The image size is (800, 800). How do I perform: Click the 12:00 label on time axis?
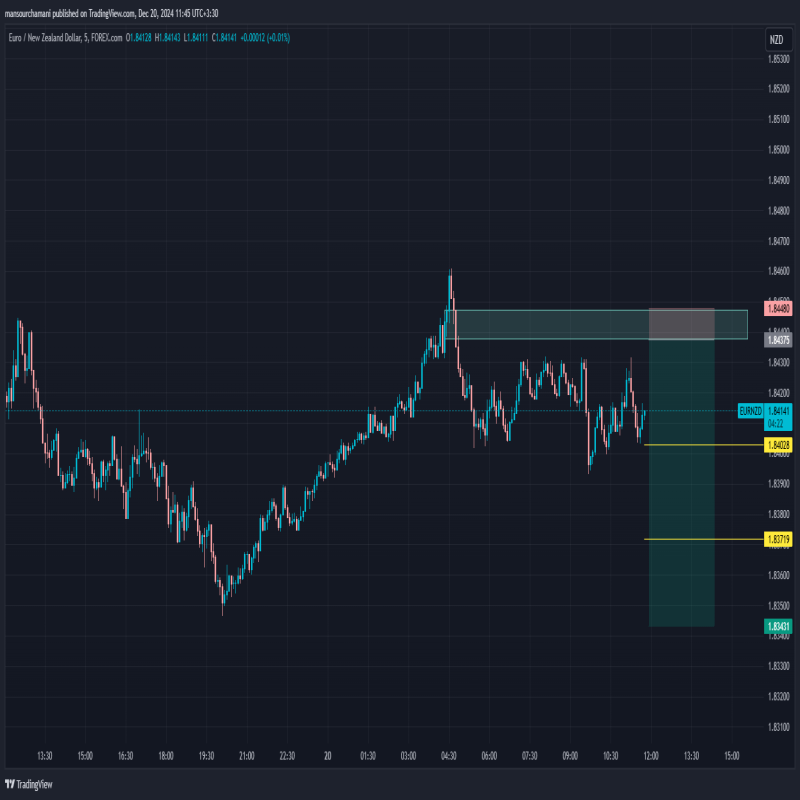(x=651, y=756)
